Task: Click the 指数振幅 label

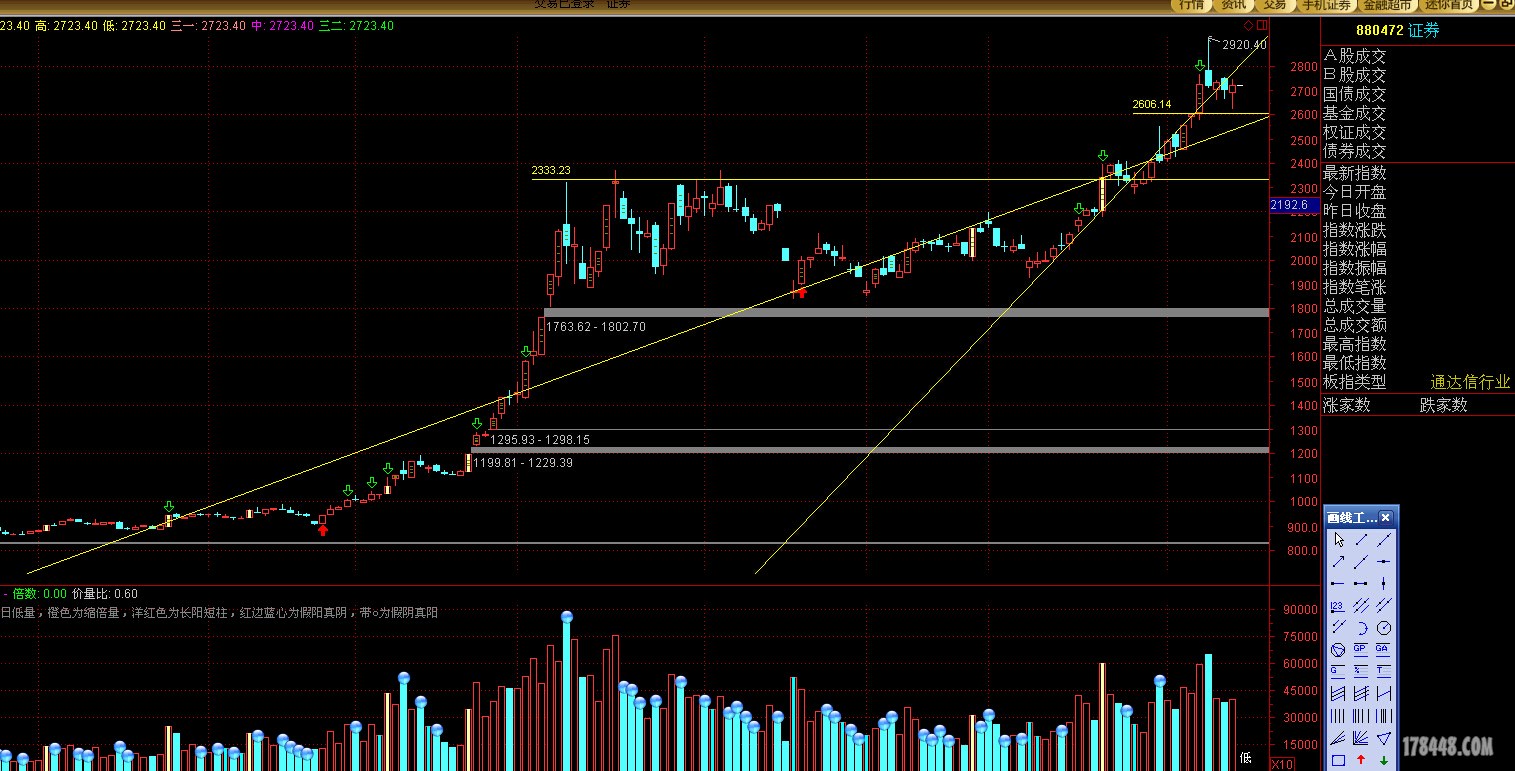Action: coord(1355,268)
